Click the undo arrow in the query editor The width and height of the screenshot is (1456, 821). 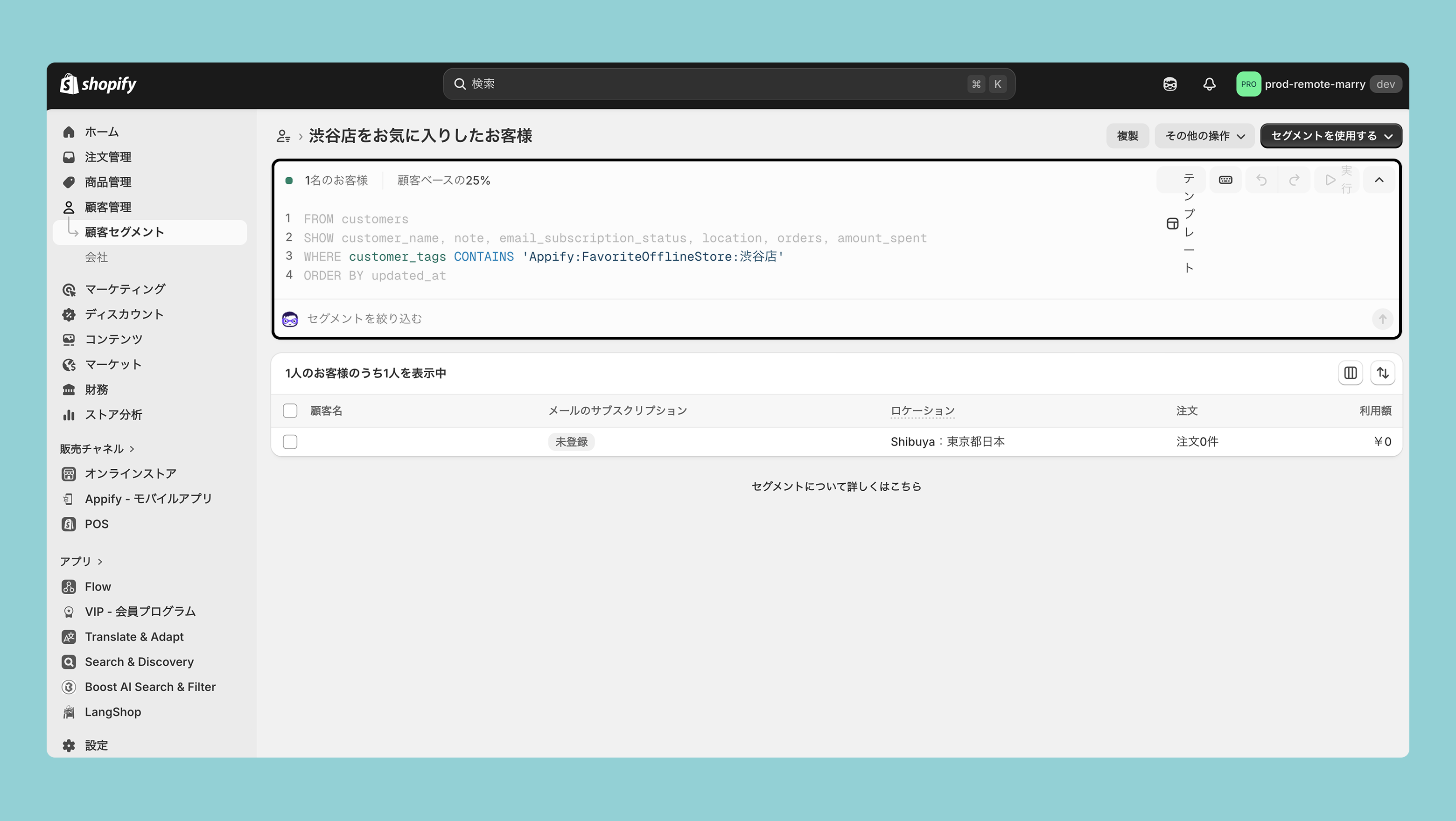[x=1261, y=180]
